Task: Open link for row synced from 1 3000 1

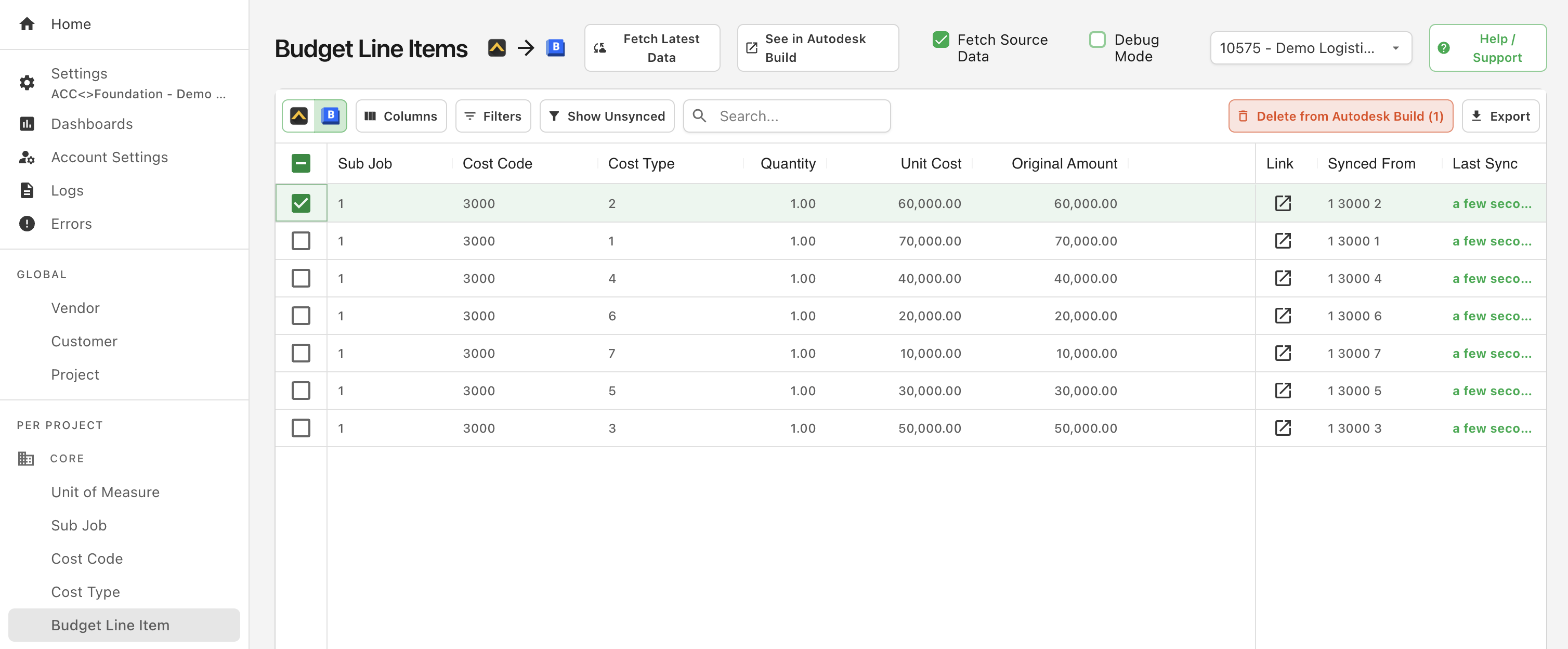Action: (x=1283, y=240)
